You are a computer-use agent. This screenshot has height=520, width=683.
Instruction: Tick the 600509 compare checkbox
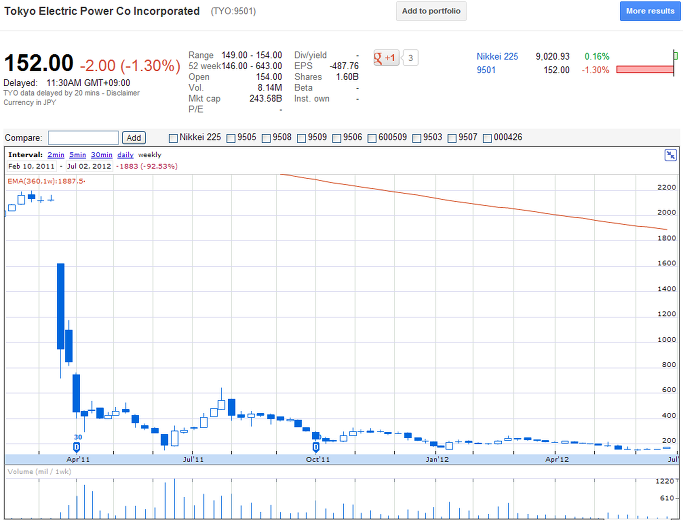[x=372, y=138]
